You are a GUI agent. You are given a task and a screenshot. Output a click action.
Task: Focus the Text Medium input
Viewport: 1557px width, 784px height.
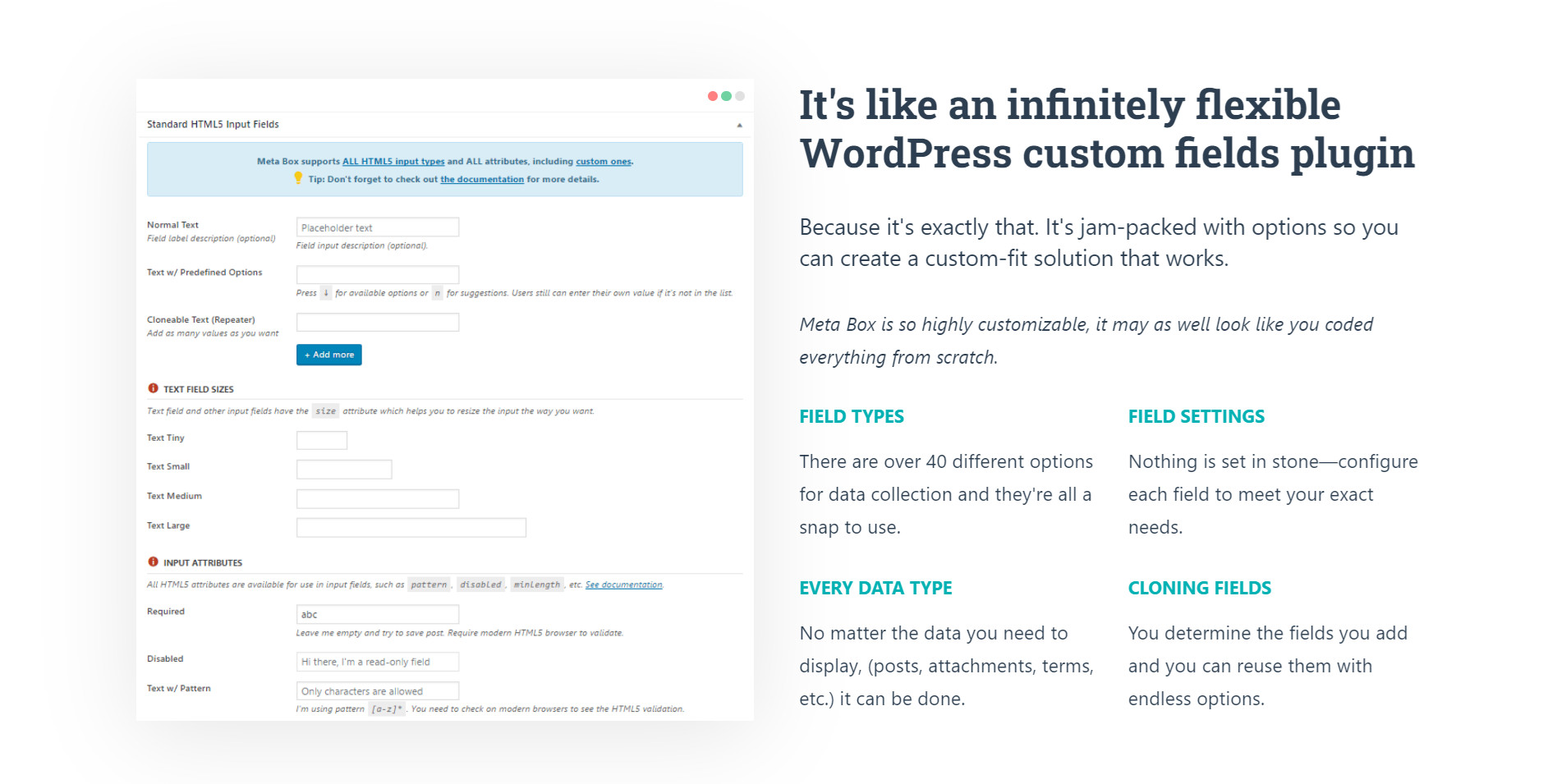click(x=377, y=498)
